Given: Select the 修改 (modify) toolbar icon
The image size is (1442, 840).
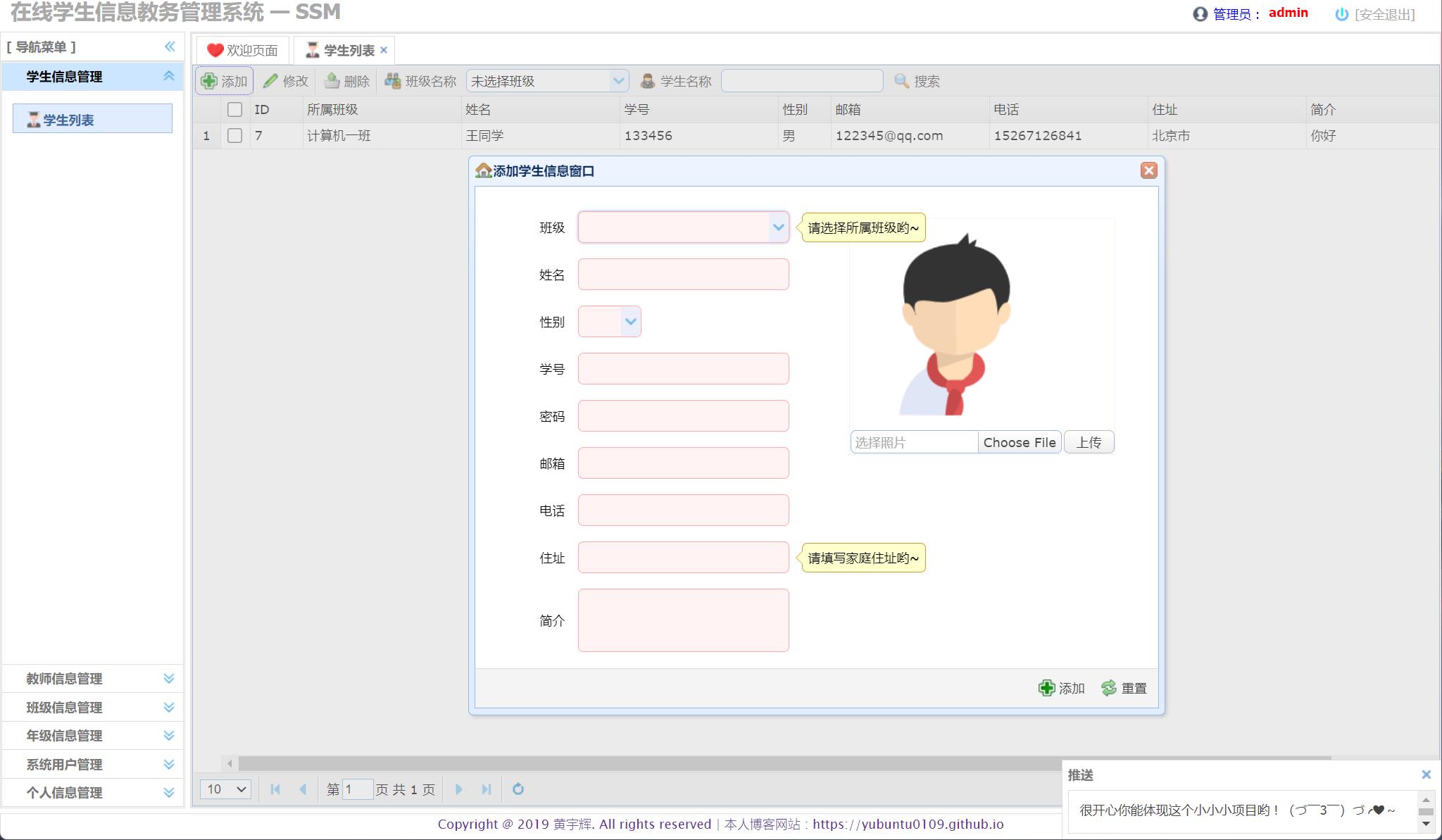Looking at the screenshot, I should 287,80.
